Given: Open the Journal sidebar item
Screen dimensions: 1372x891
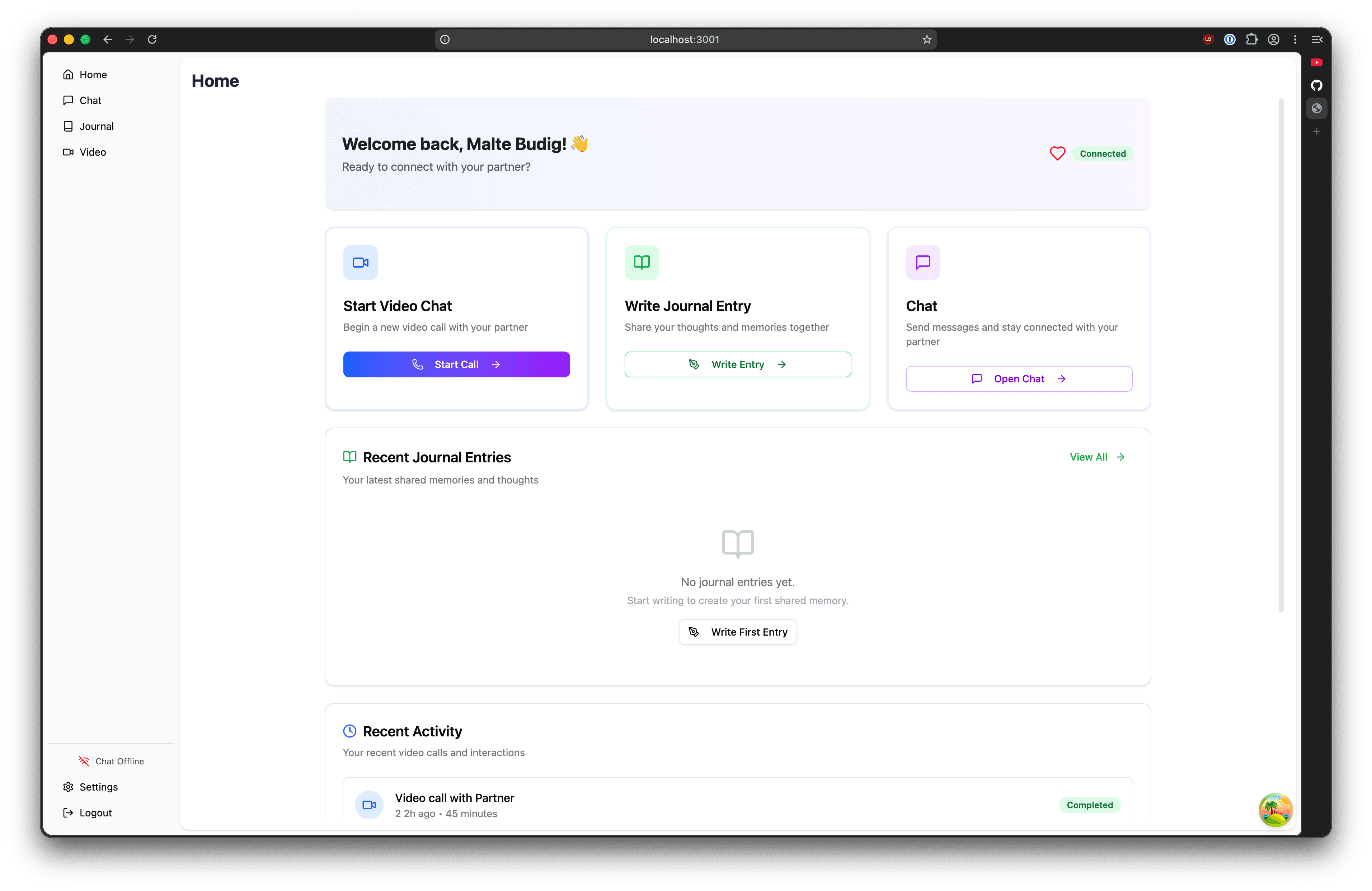Looking at the screenshot, I should pos(89,126).
